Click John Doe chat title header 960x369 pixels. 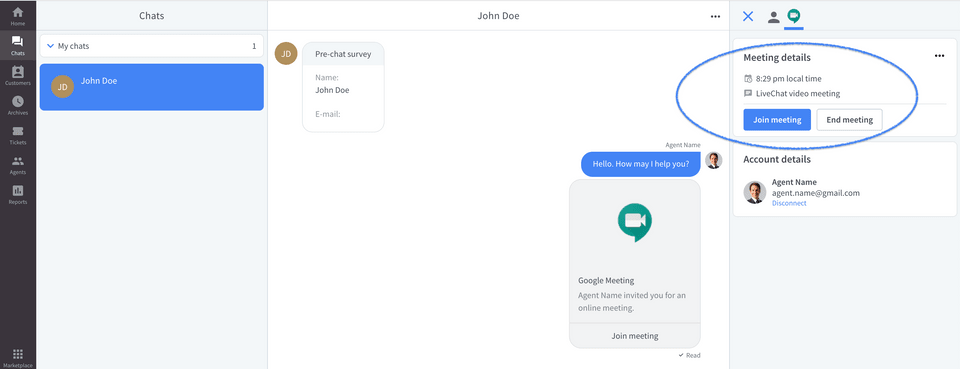point(498,16)
